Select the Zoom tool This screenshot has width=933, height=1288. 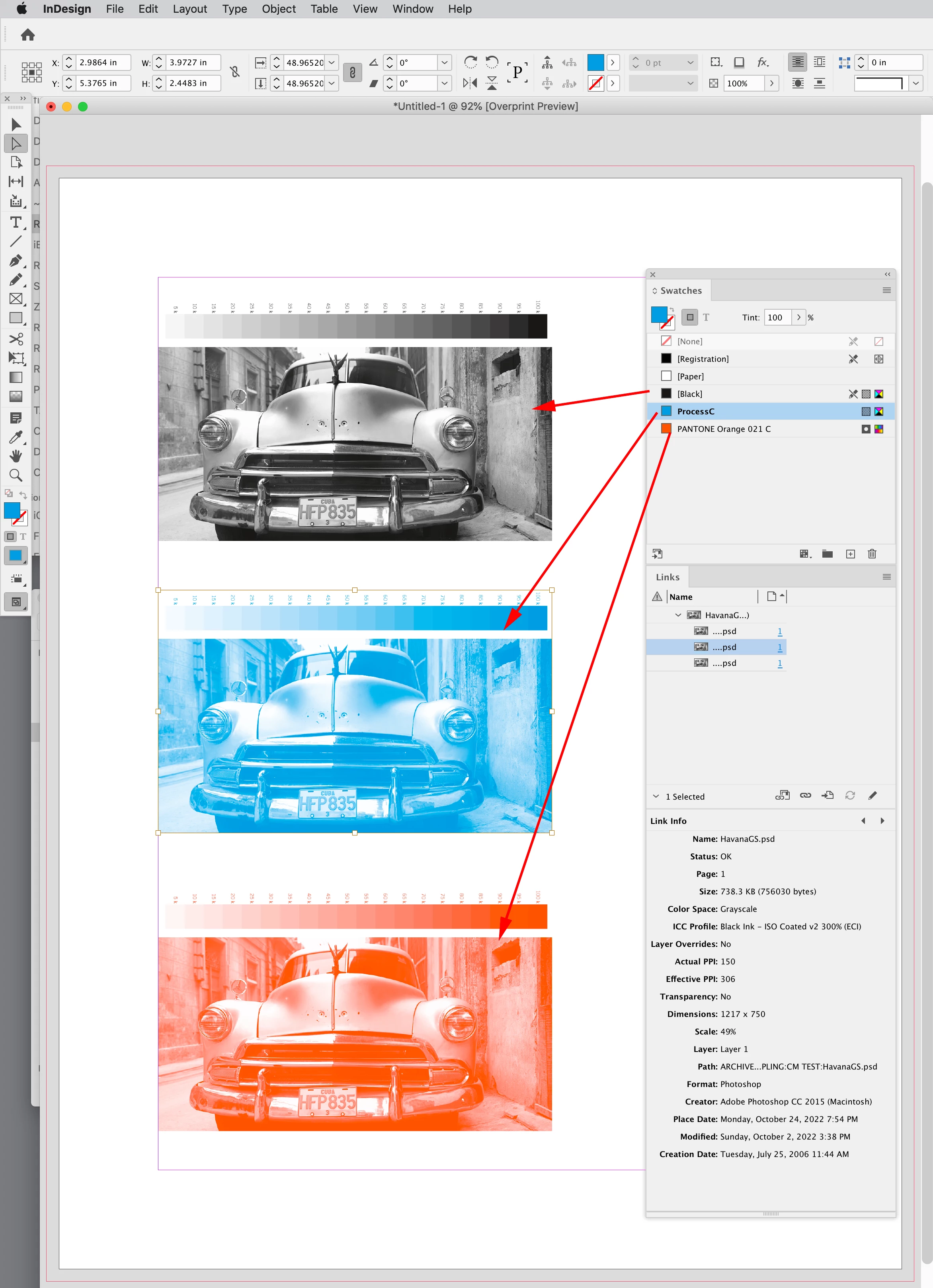tap(16, 475)
